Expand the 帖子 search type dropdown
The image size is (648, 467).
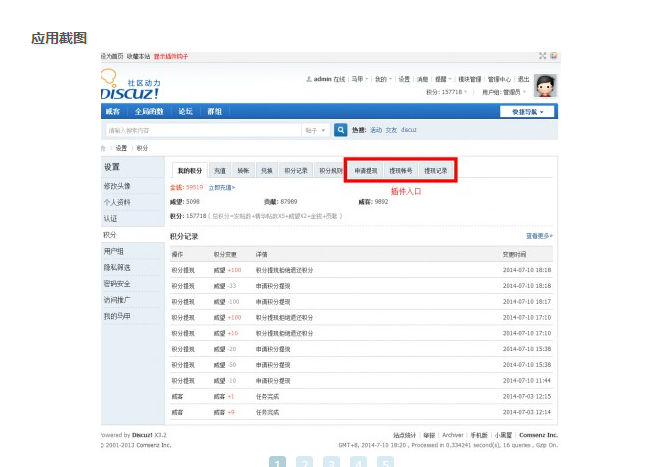(x=316, y=130)
